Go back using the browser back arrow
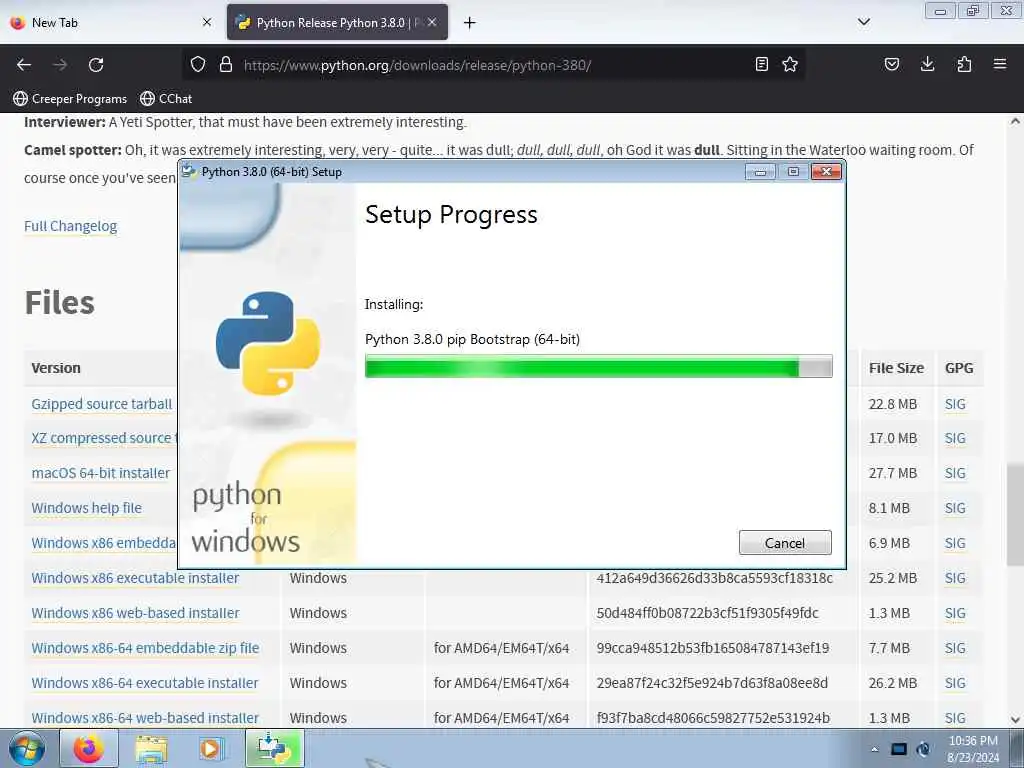This screenshot has height=768, width=1024. pos(24,65)
